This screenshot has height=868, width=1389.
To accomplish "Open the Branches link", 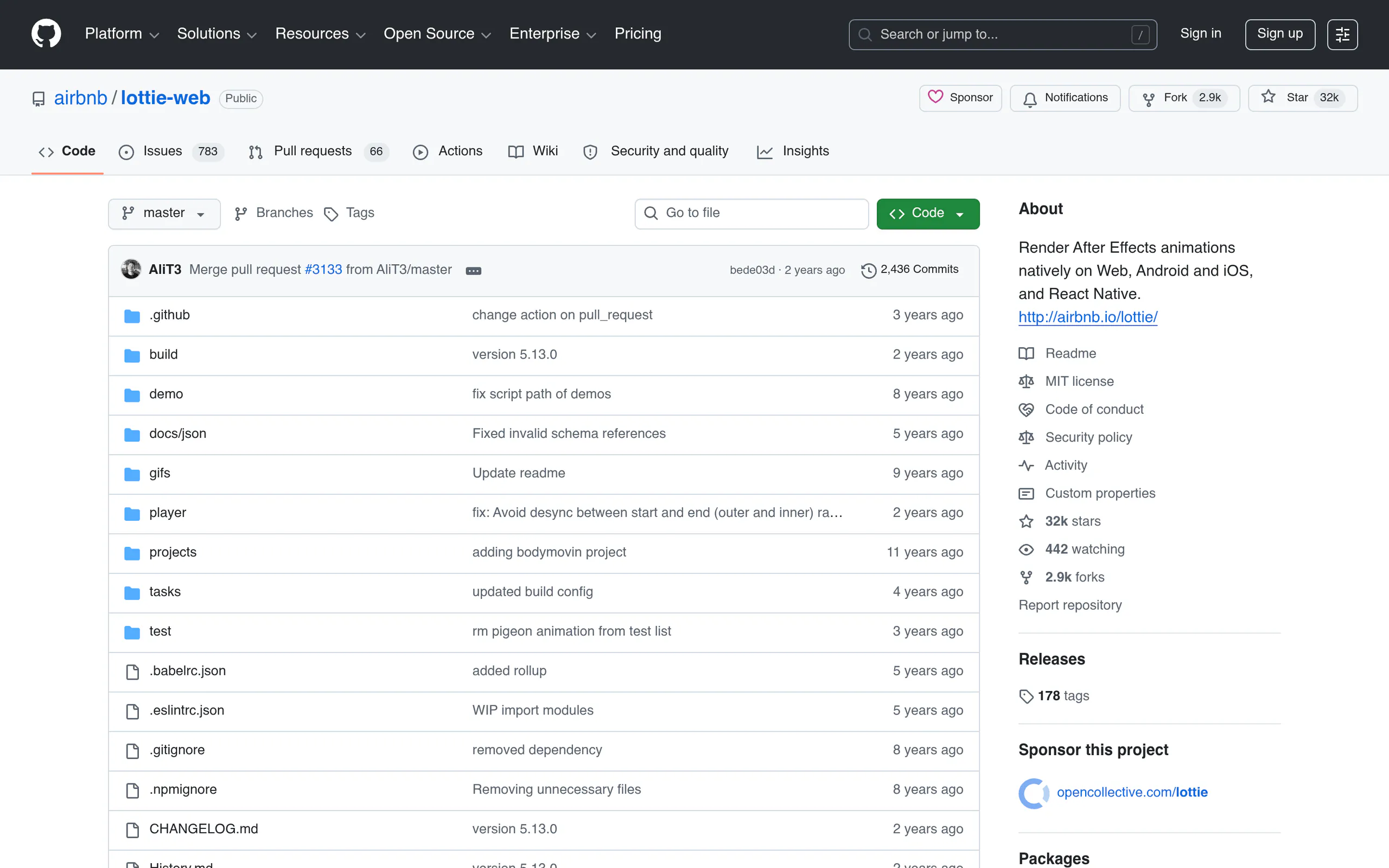I will [274, 213].
